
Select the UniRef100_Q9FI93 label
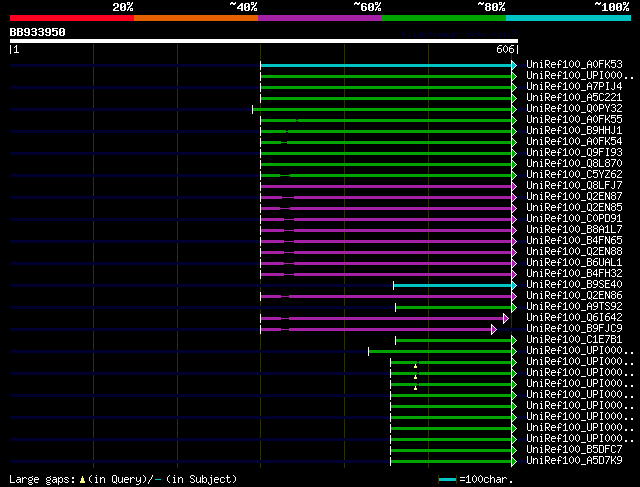tap(574, 153)
